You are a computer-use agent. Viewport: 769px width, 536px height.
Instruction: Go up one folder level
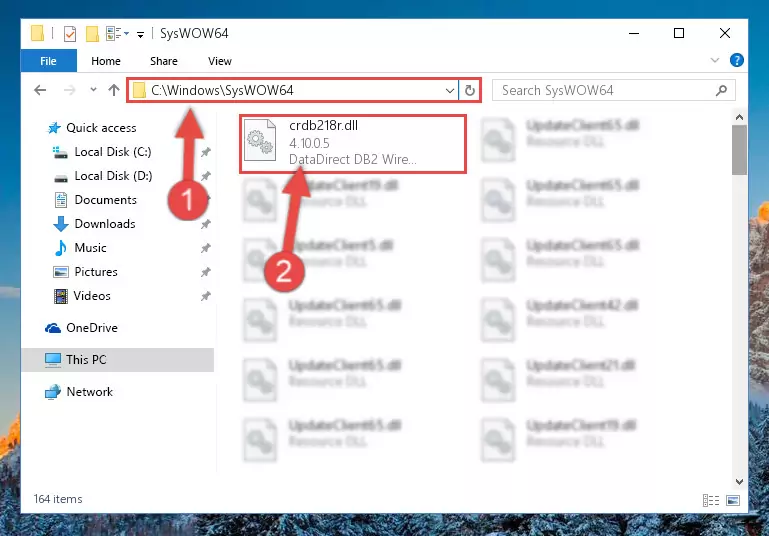pyautogui.click(x=114, y=90)
